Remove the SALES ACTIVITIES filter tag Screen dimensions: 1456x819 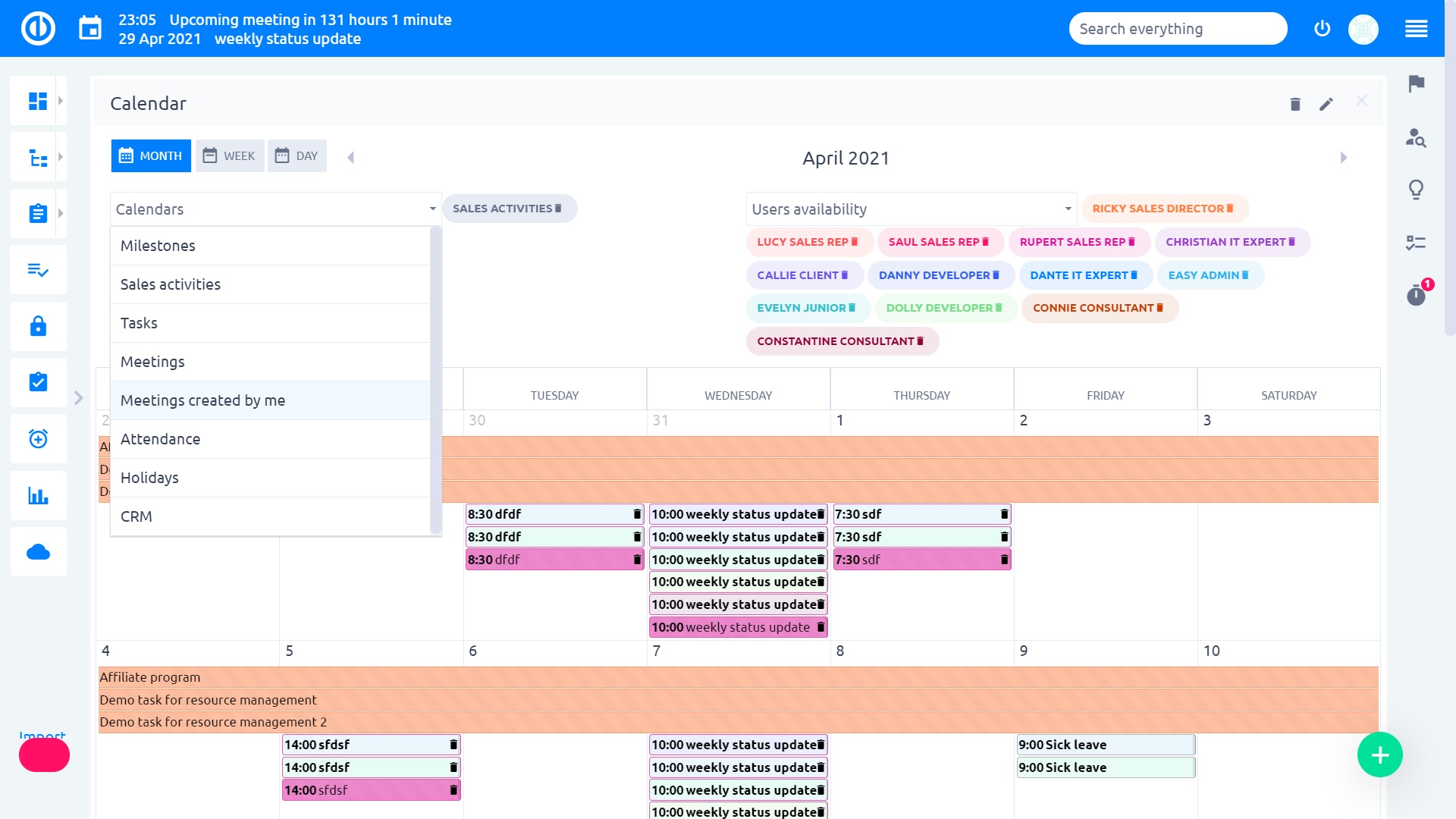[559, 208]
